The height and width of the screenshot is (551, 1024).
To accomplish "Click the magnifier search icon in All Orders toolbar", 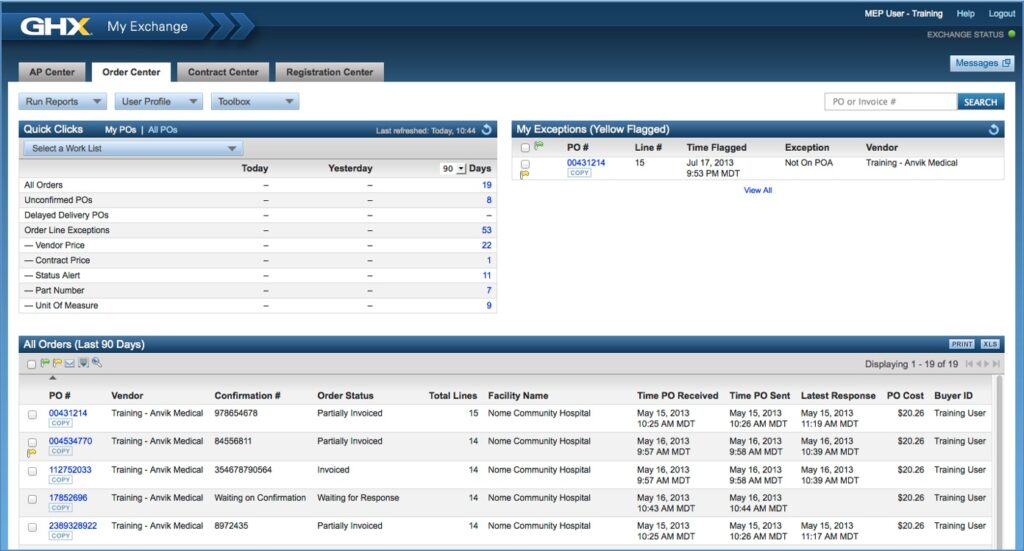I will [97, 362].
